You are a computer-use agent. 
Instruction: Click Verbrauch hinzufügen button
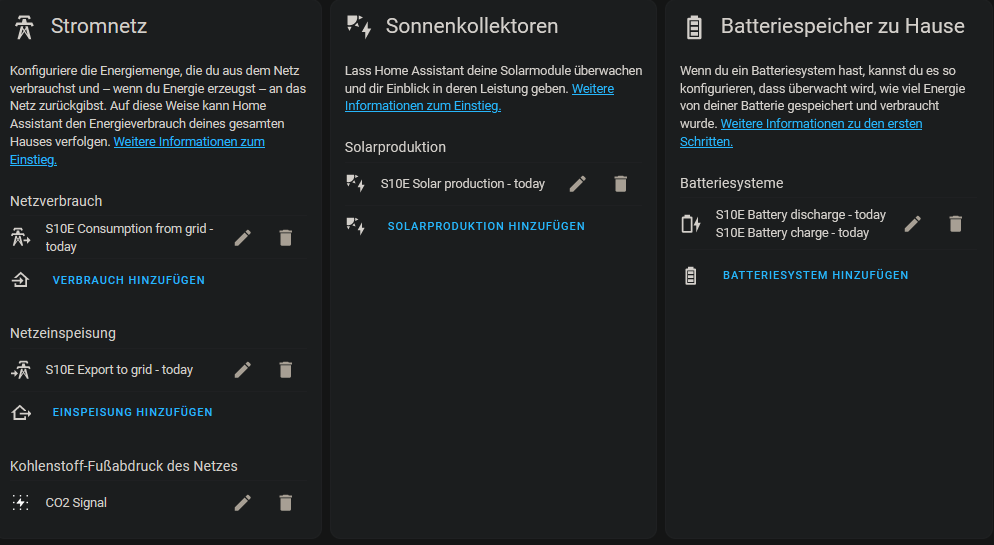(x=129, y=280)
